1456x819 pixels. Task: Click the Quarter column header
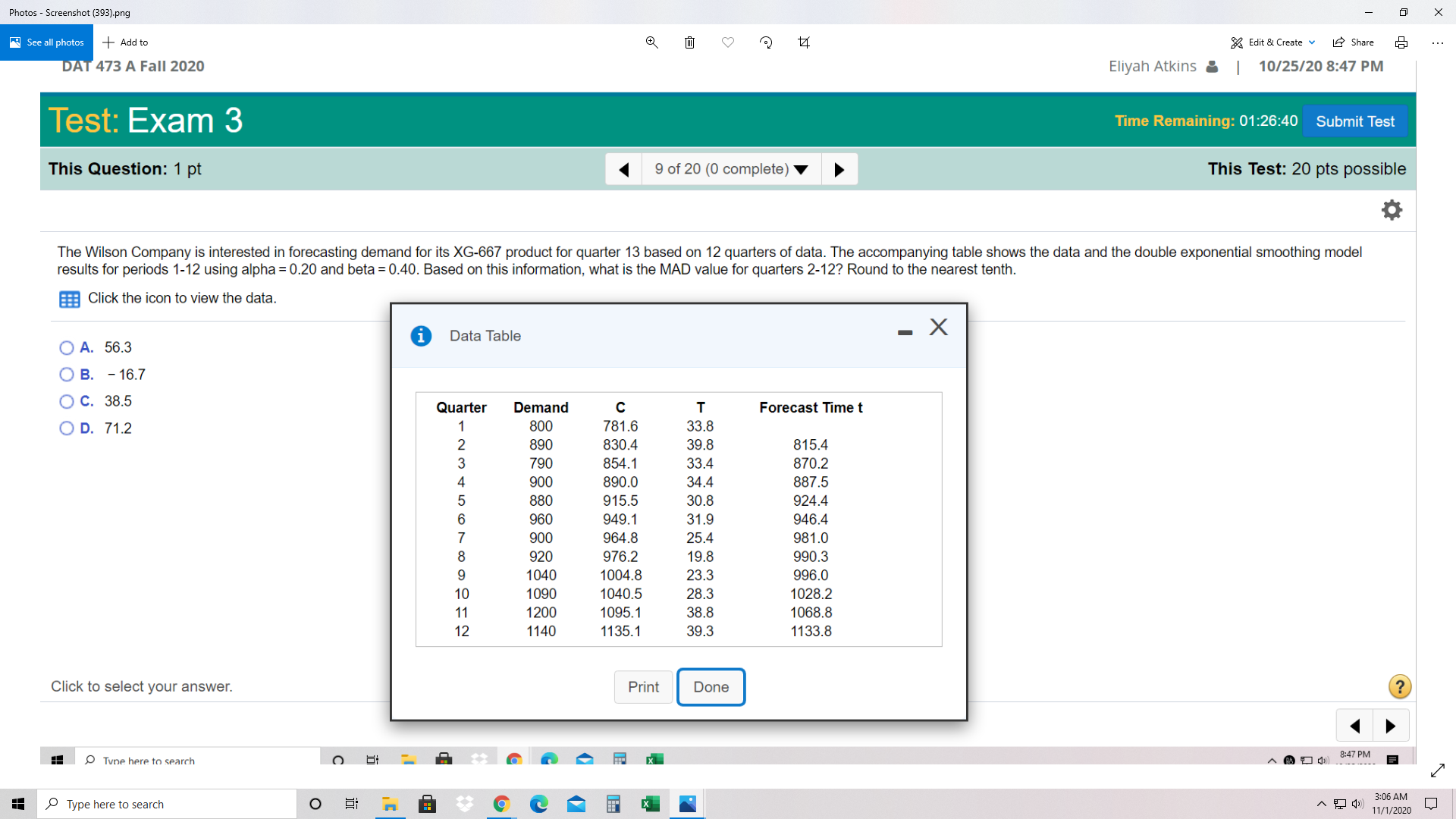tap(461, 408)
